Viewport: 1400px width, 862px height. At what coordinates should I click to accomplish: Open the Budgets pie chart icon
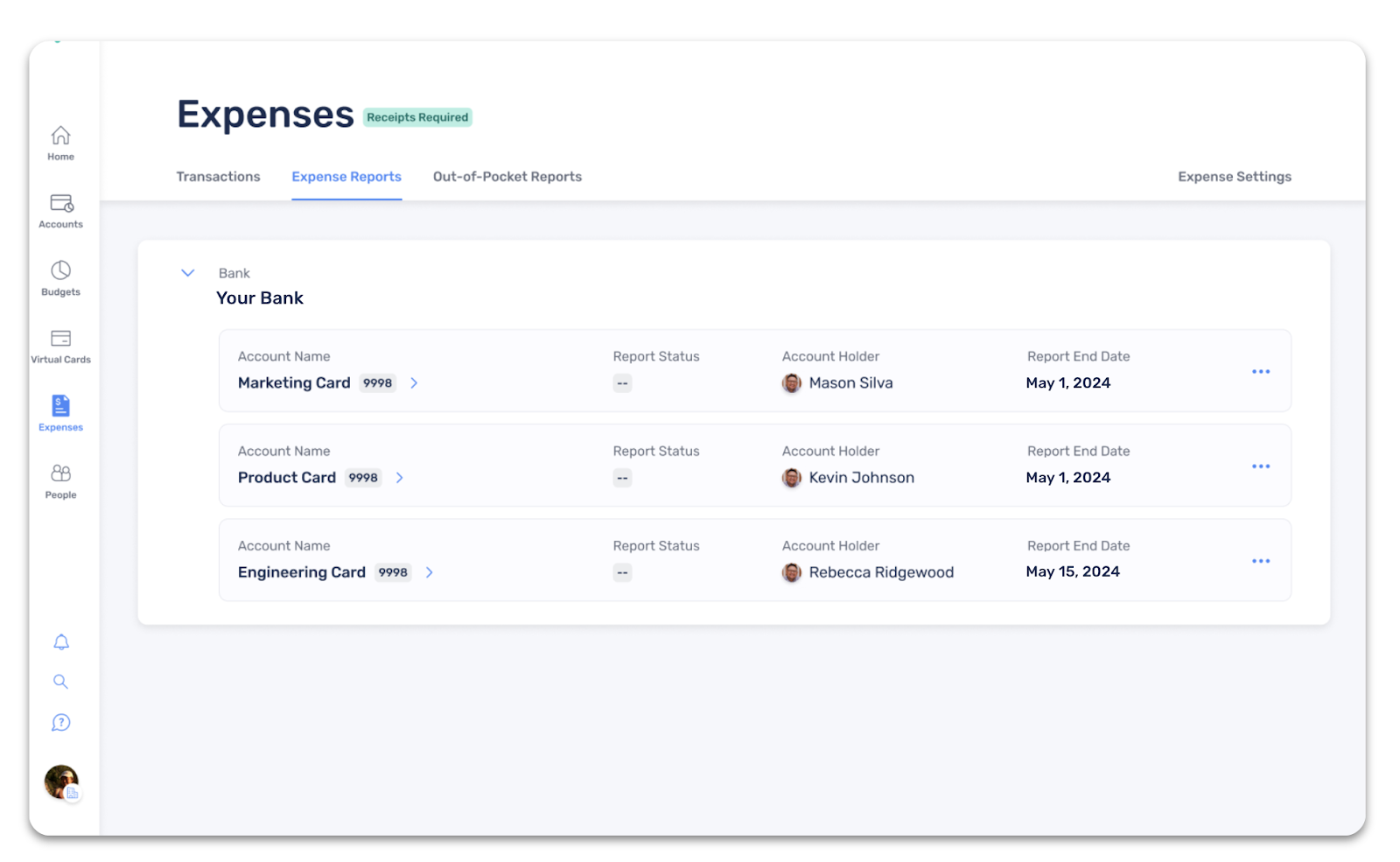tap(60, 270)
